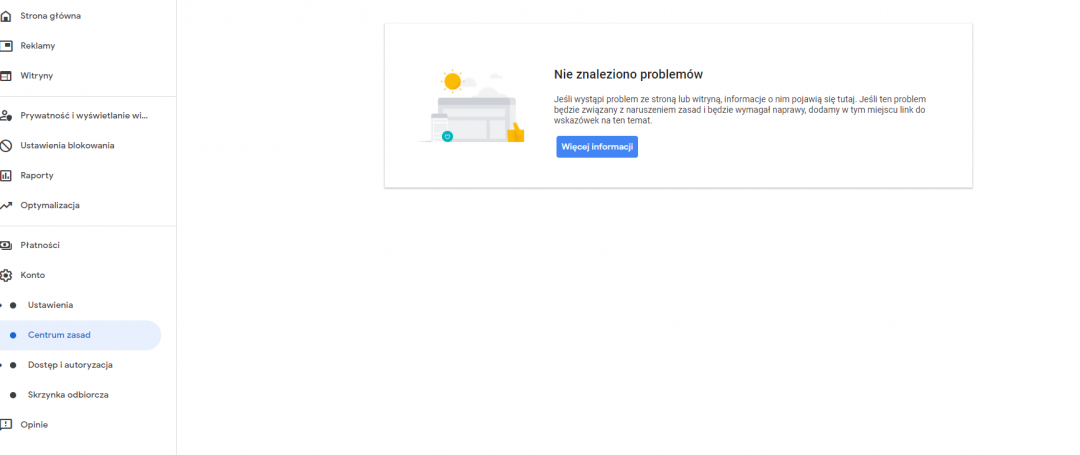
Task: Open Skrzynka odbiorcza in the sidebar
Action: coord(68,395)
